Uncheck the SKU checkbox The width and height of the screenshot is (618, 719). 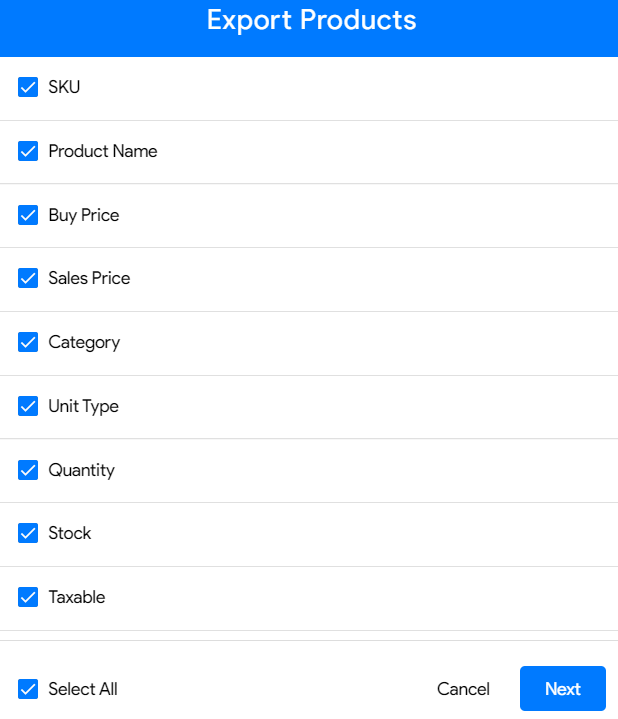(x=28, y=87)
